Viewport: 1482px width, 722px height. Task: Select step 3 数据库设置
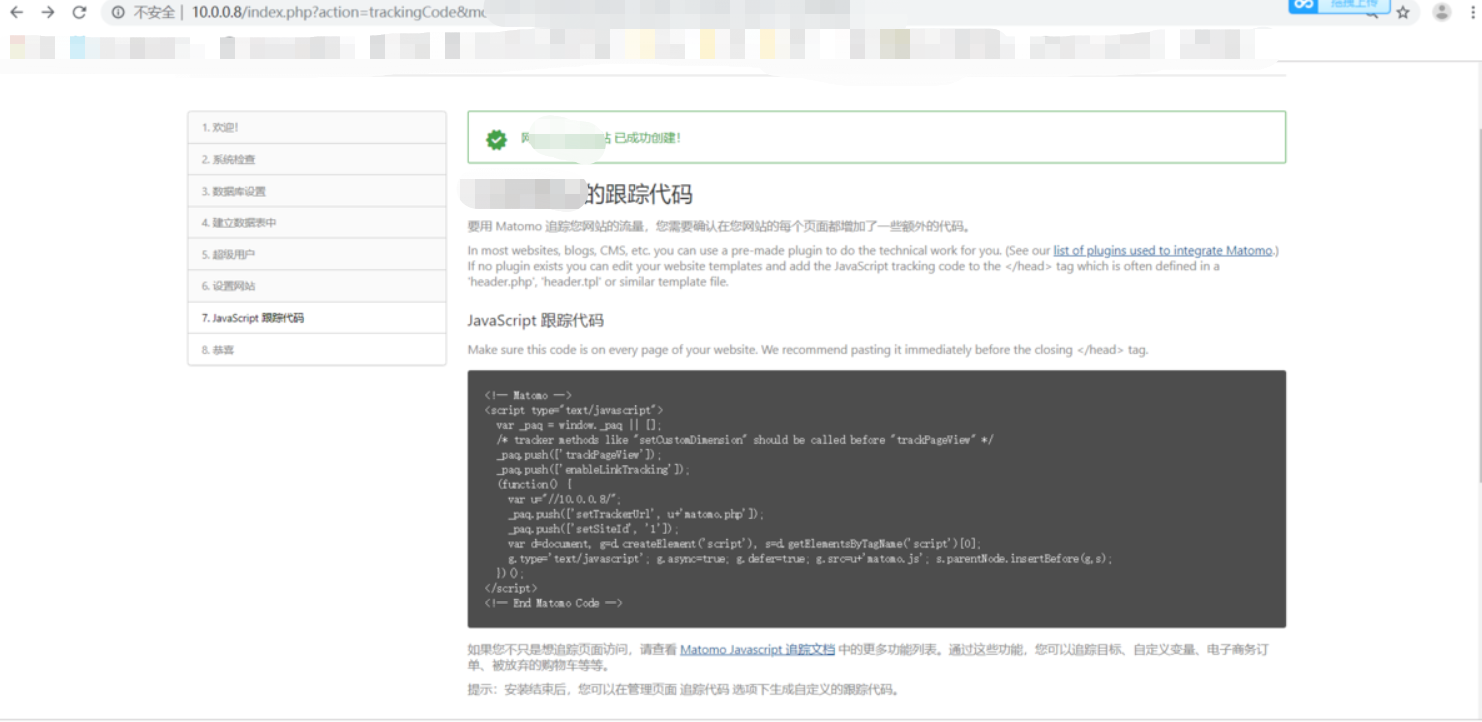pos(316,191)
